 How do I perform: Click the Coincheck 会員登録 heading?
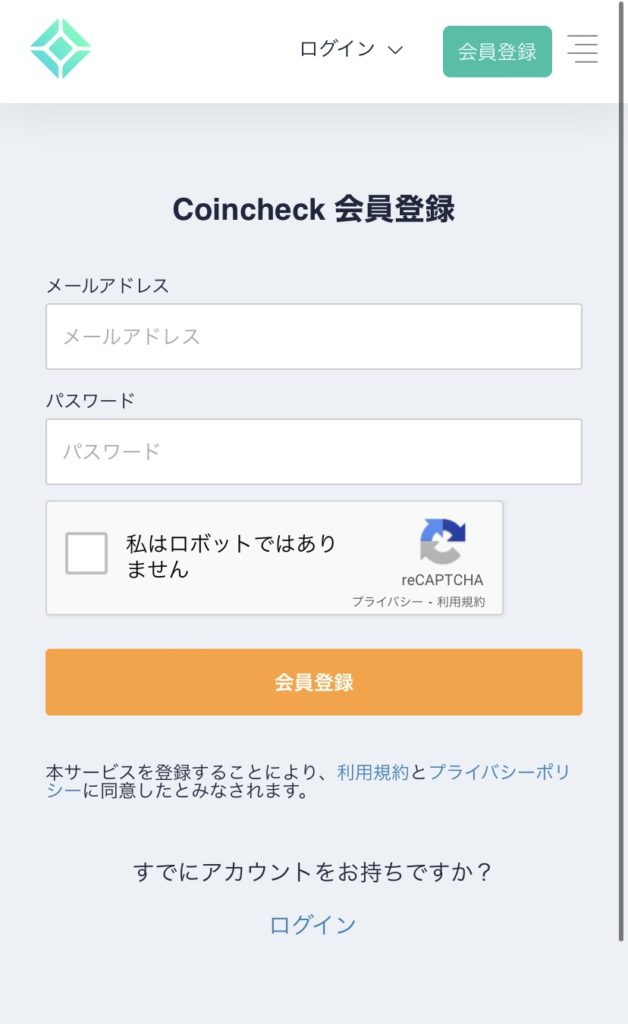click(x=313, y=210)
